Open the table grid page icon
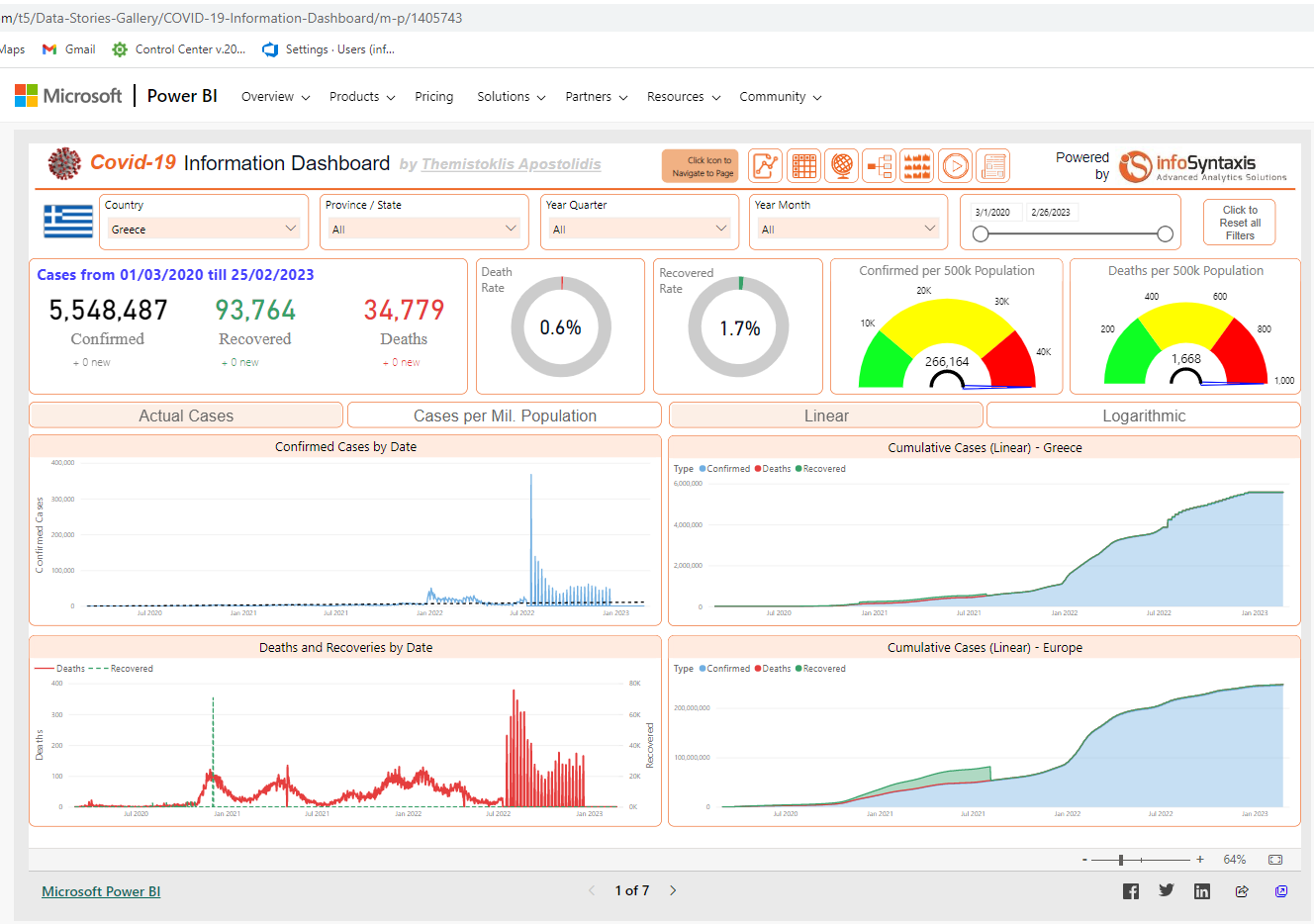1314x924 pixels. (804, 165)
